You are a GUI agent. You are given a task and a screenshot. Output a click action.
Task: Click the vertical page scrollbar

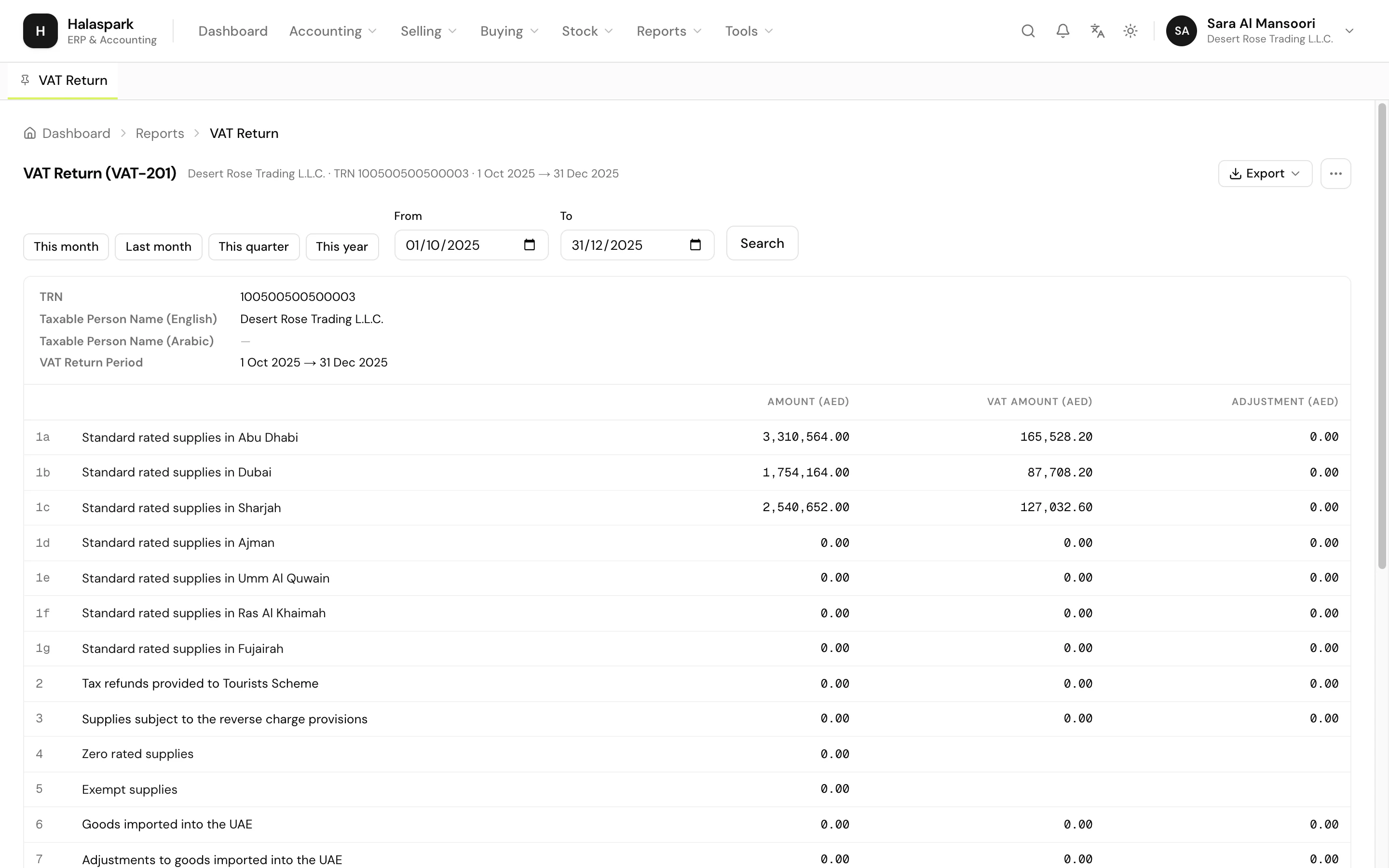pos(1382,336)
